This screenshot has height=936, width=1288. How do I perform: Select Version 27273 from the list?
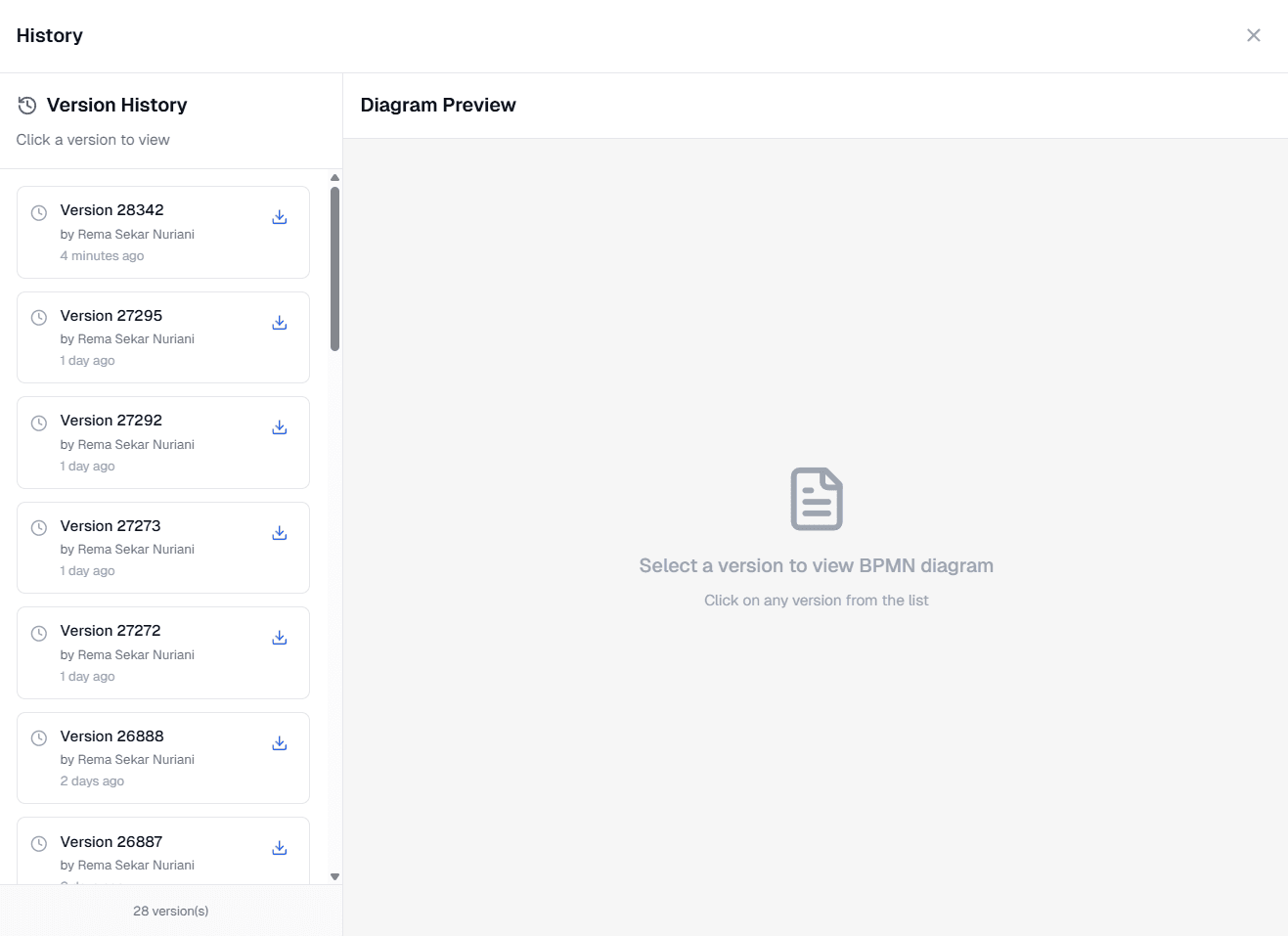tap(147, 548)
